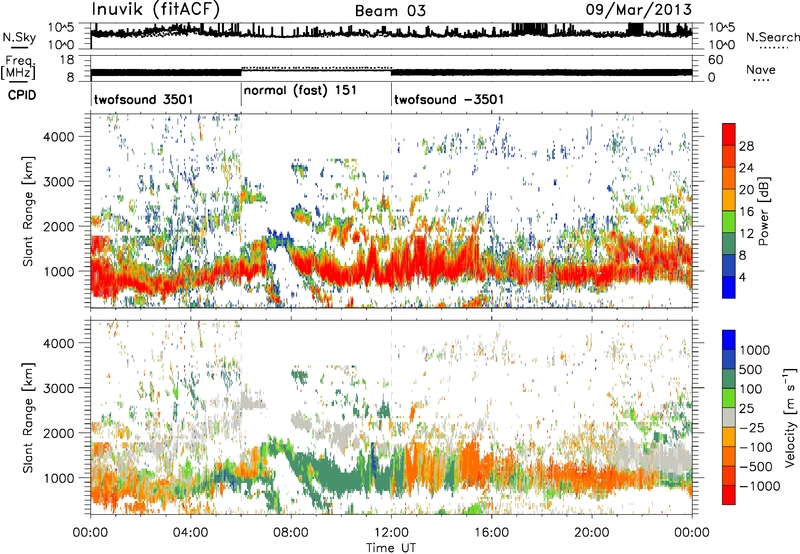Image resolution: width=800 pixels, height=554 pixels.
Task: Click the 'Time UT' axis title
Action: click(391, 547)
